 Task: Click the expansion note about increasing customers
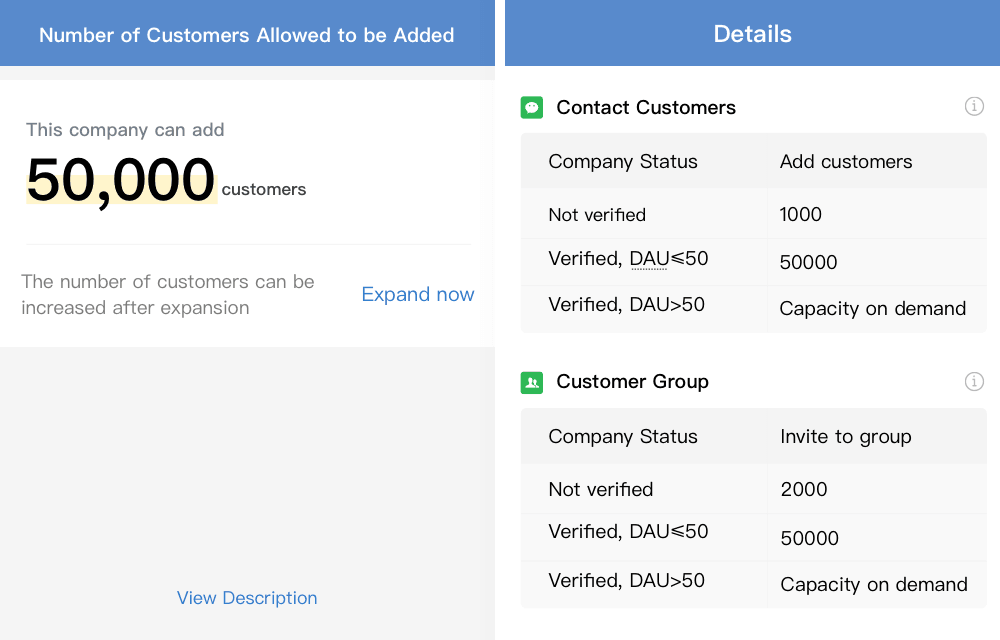coord(168,295)
